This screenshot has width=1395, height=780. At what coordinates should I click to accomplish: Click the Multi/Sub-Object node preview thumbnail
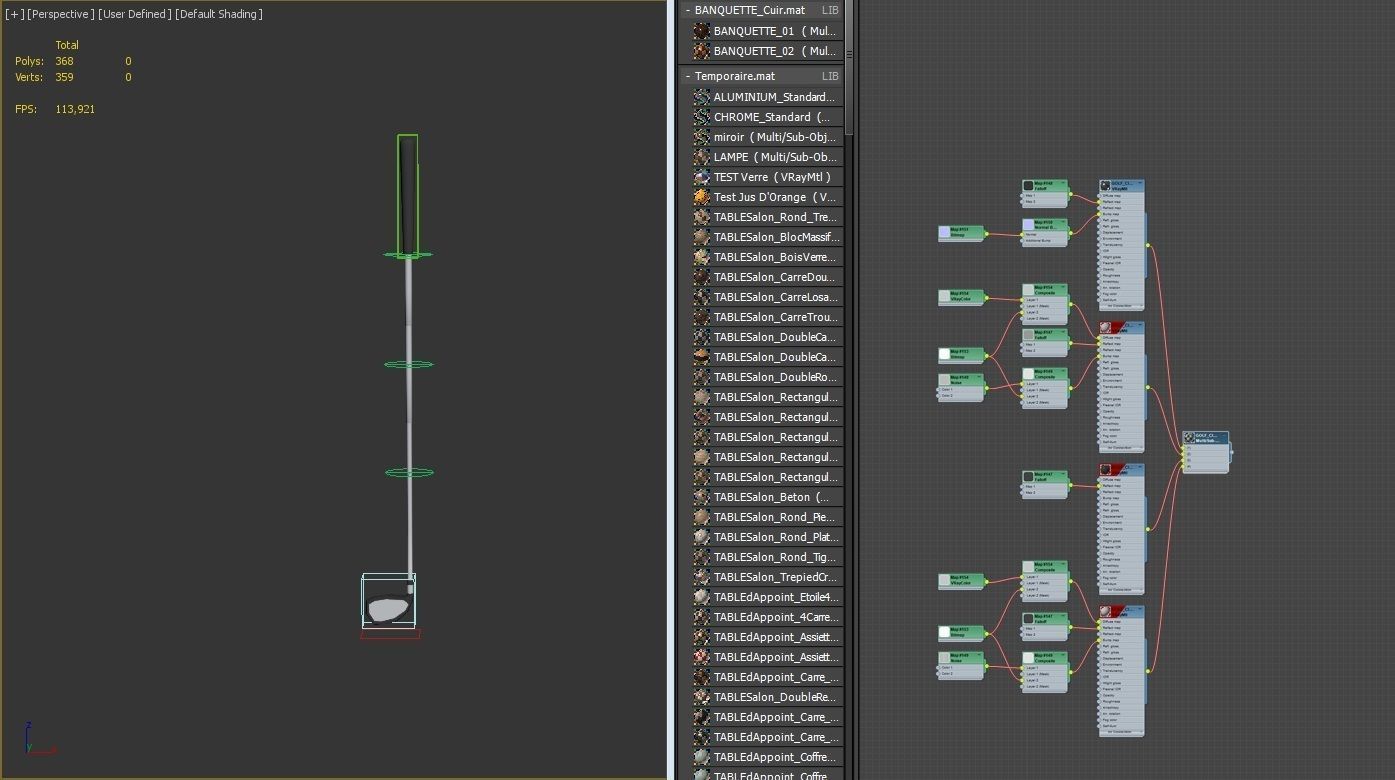(1189, 437)
